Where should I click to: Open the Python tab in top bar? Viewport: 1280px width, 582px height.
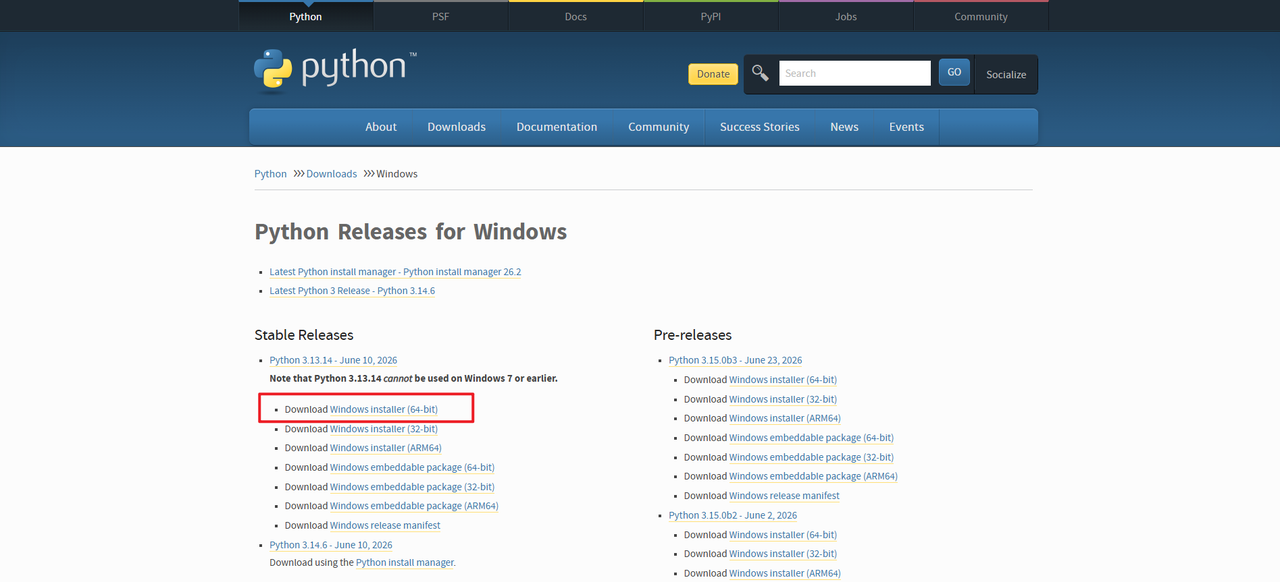(305, 16)
